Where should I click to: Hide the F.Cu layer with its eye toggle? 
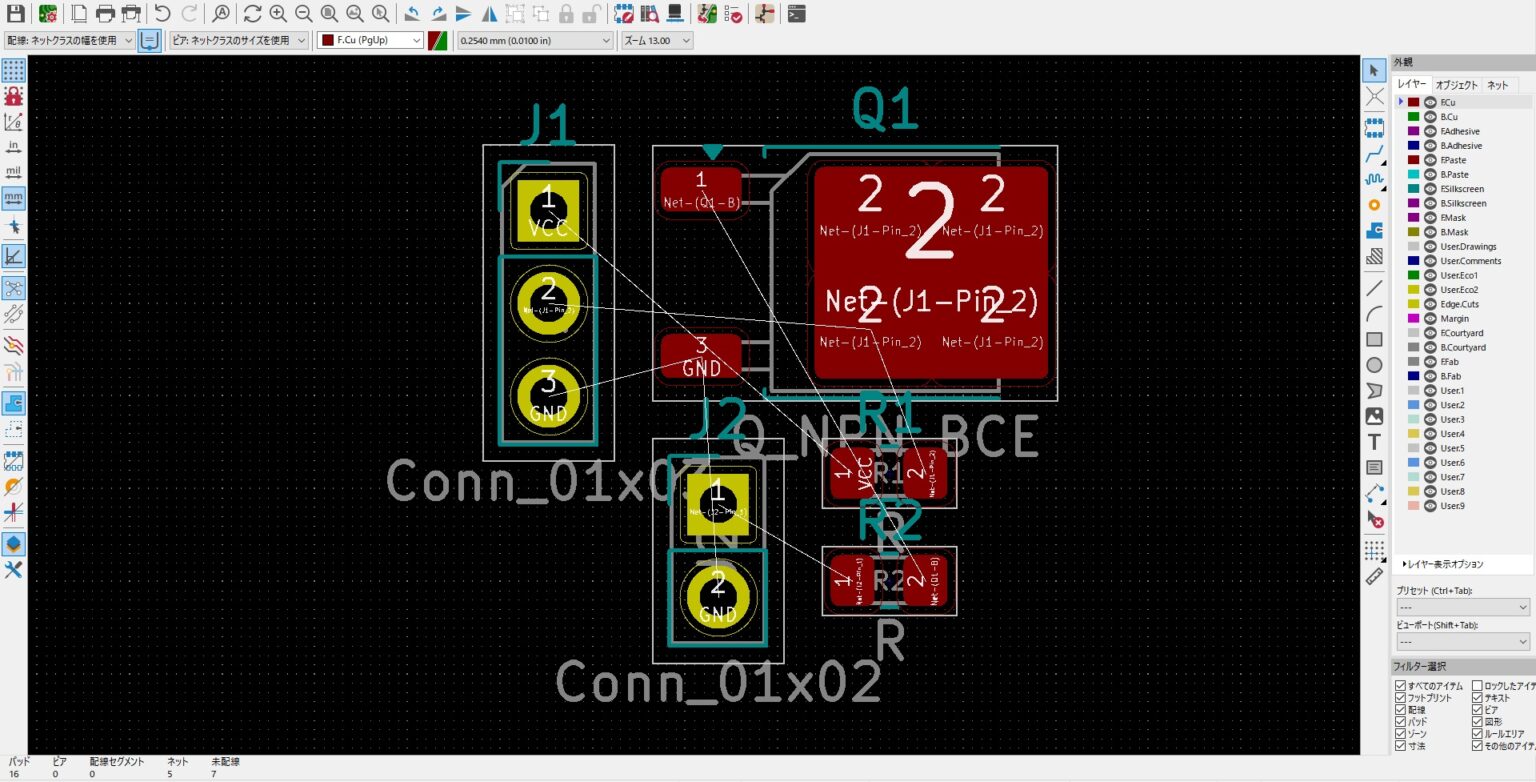click(x=1431, y=102)
